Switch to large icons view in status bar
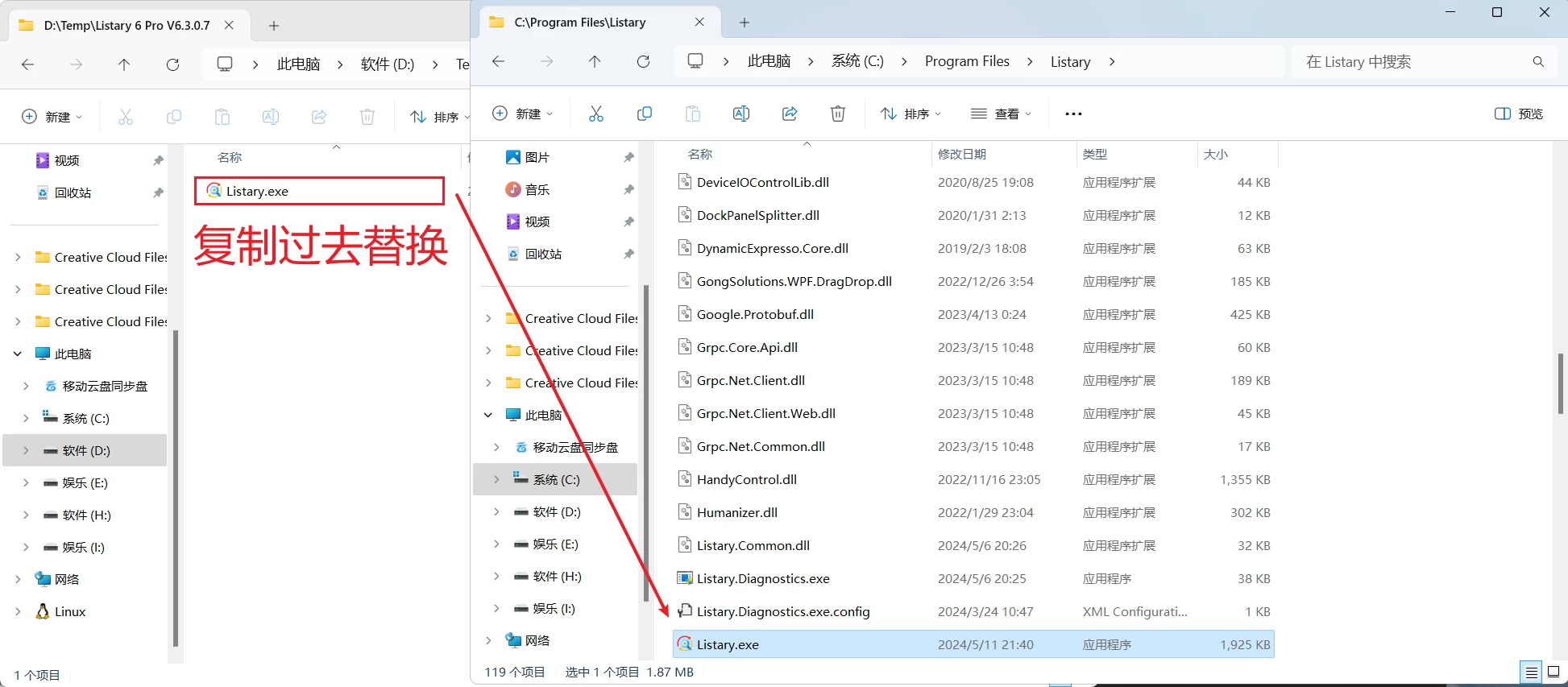This screenshot has width=1568, height=687. click(1554, 672)
